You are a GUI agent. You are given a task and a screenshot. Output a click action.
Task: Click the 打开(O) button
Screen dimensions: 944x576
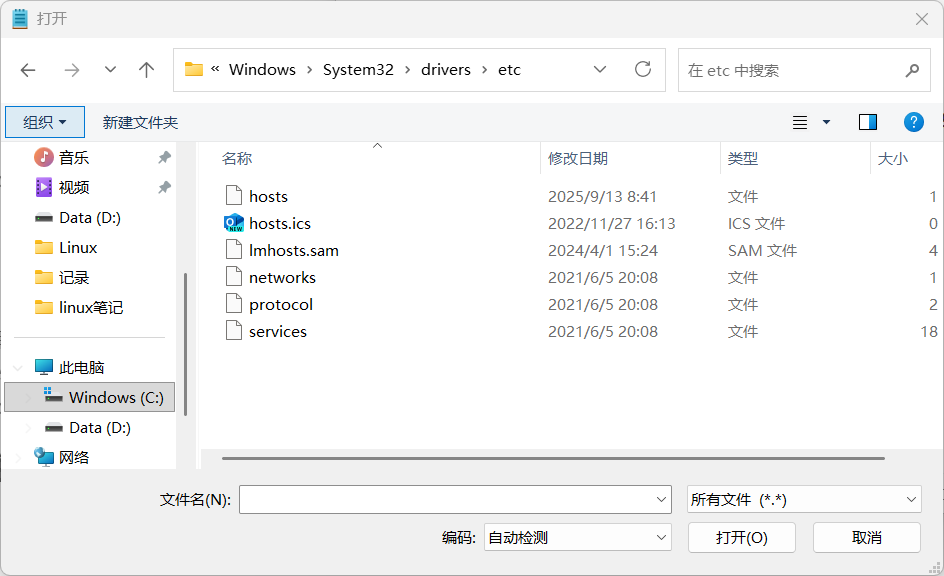(x=742, y=537)
